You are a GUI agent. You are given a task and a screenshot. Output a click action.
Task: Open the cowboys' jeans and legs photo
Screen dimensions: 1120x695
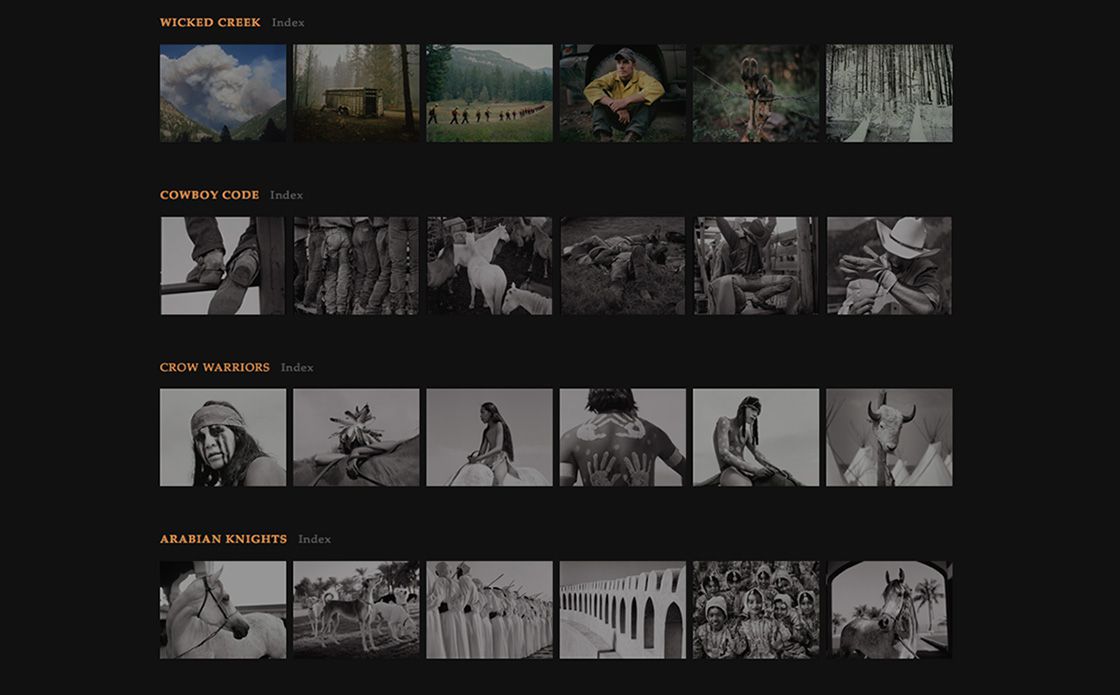pos(356,266)
